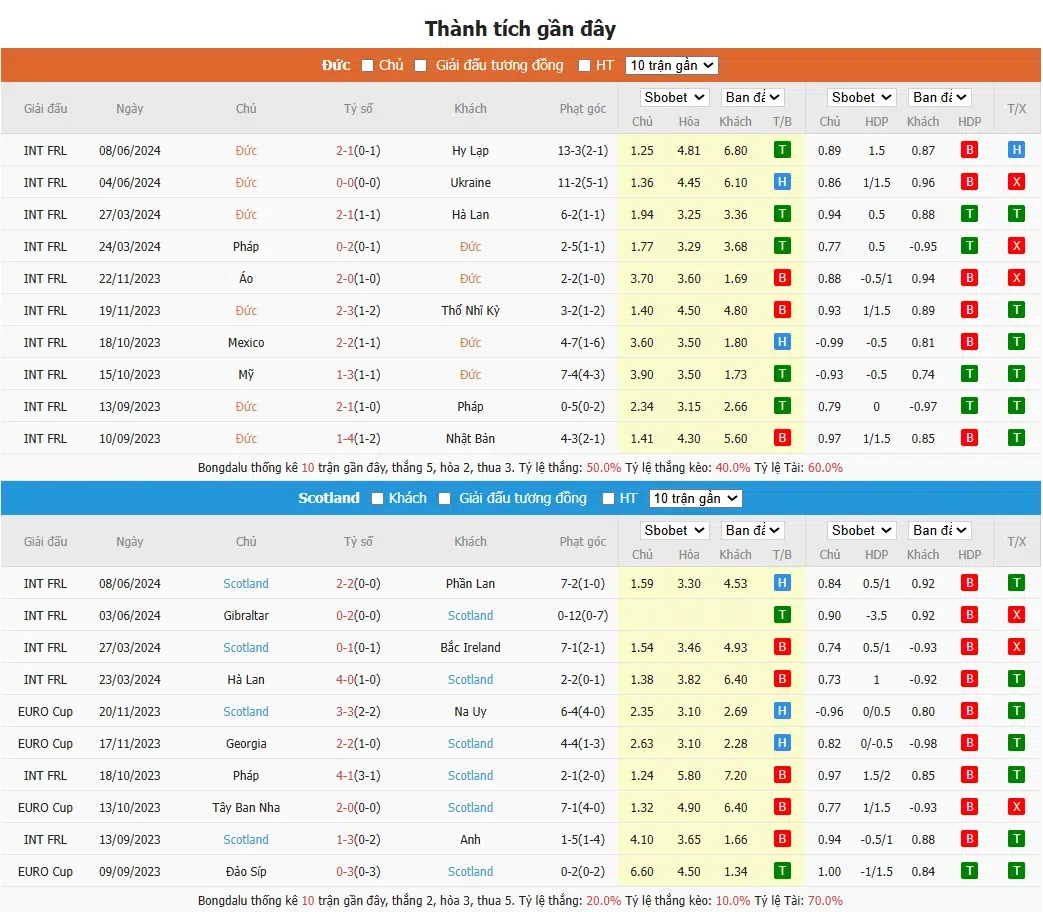Click red X badge in Tây Ban Nha–Scotland row
Image resolution: width=1043 pixels, height=912 pixels.
point(1016,807)
